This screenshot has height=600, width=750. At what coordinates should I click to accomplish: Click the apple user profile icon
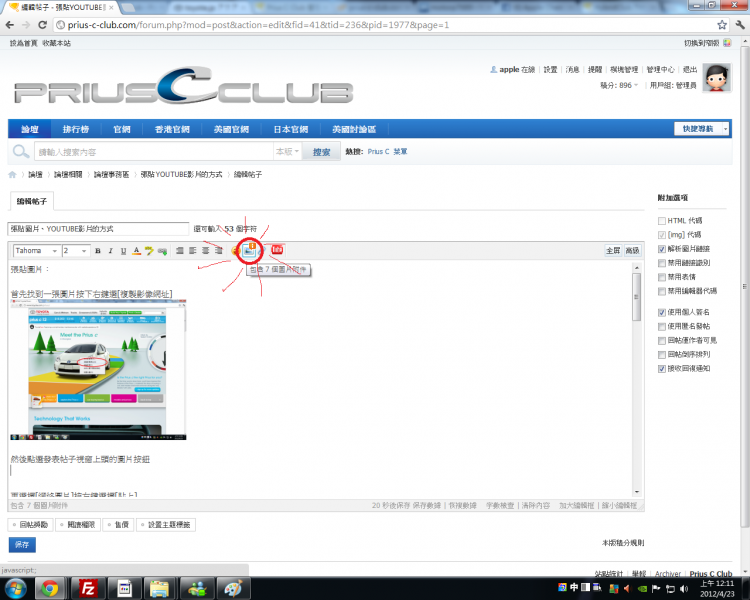494,70
